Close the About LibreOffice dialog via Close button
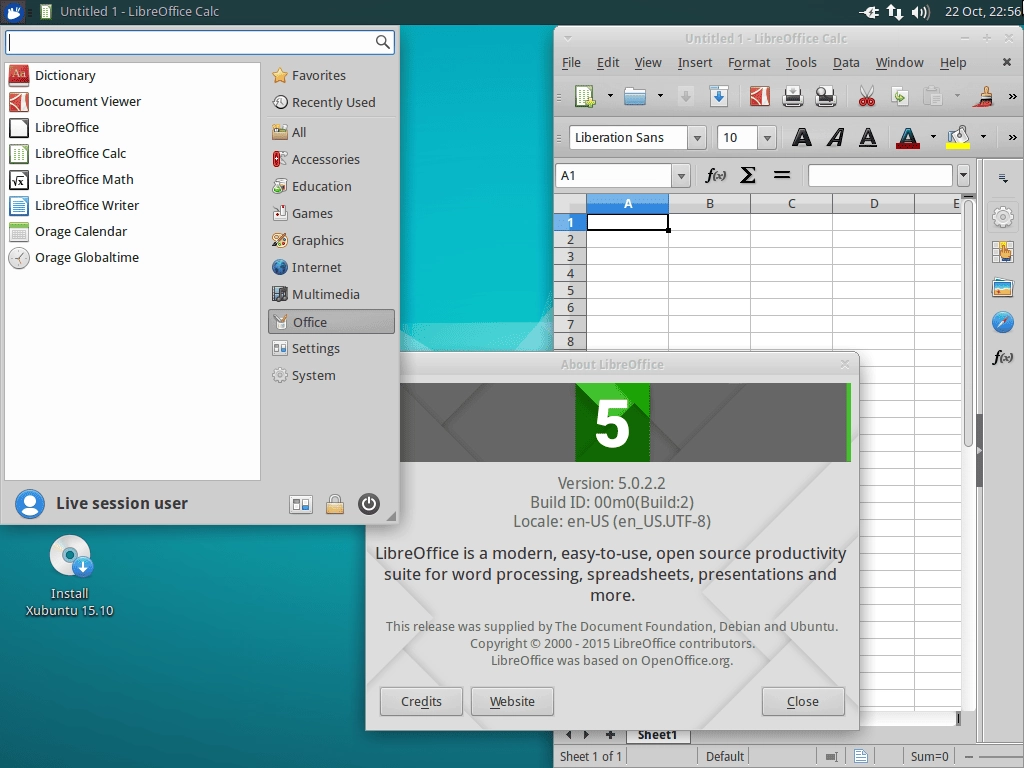Screen dimensions: 1024x768 click(x=803, y=701)
